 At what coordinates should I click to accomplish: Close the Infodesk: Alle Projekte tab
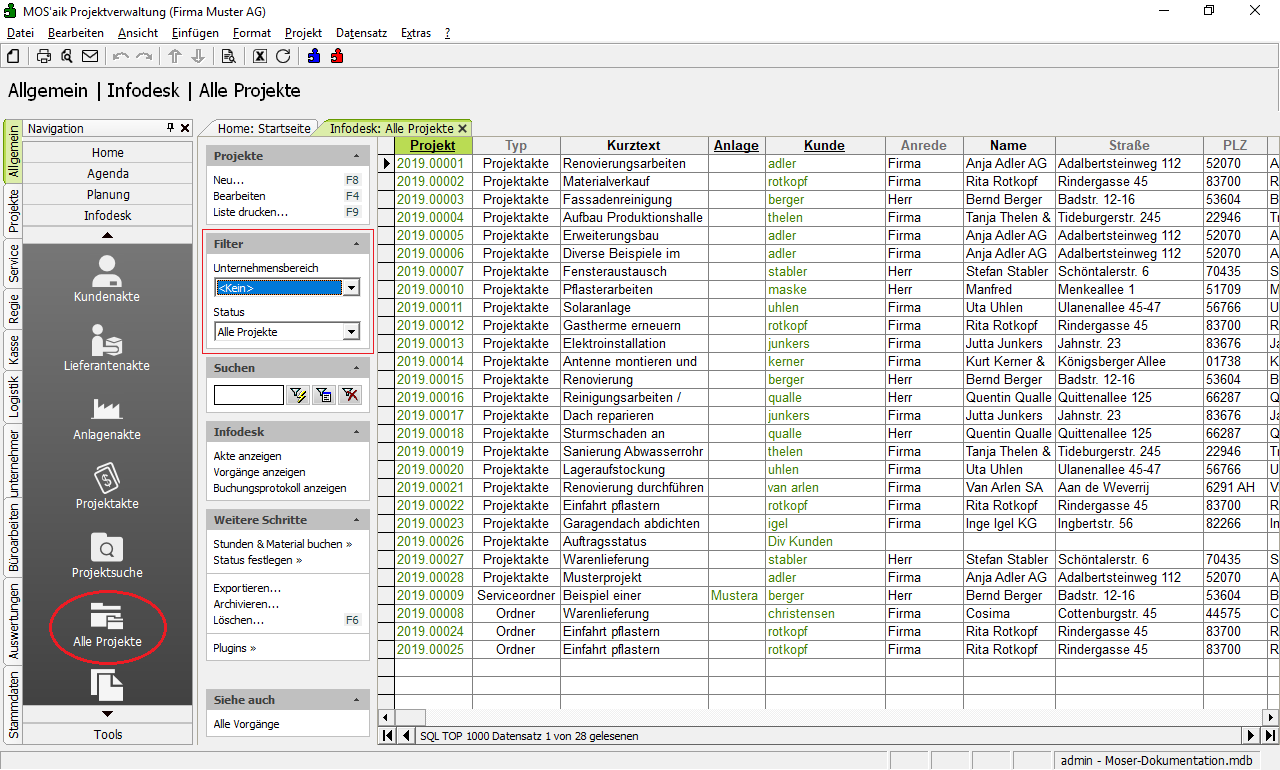pyautogui.click(x=463, y=129)
